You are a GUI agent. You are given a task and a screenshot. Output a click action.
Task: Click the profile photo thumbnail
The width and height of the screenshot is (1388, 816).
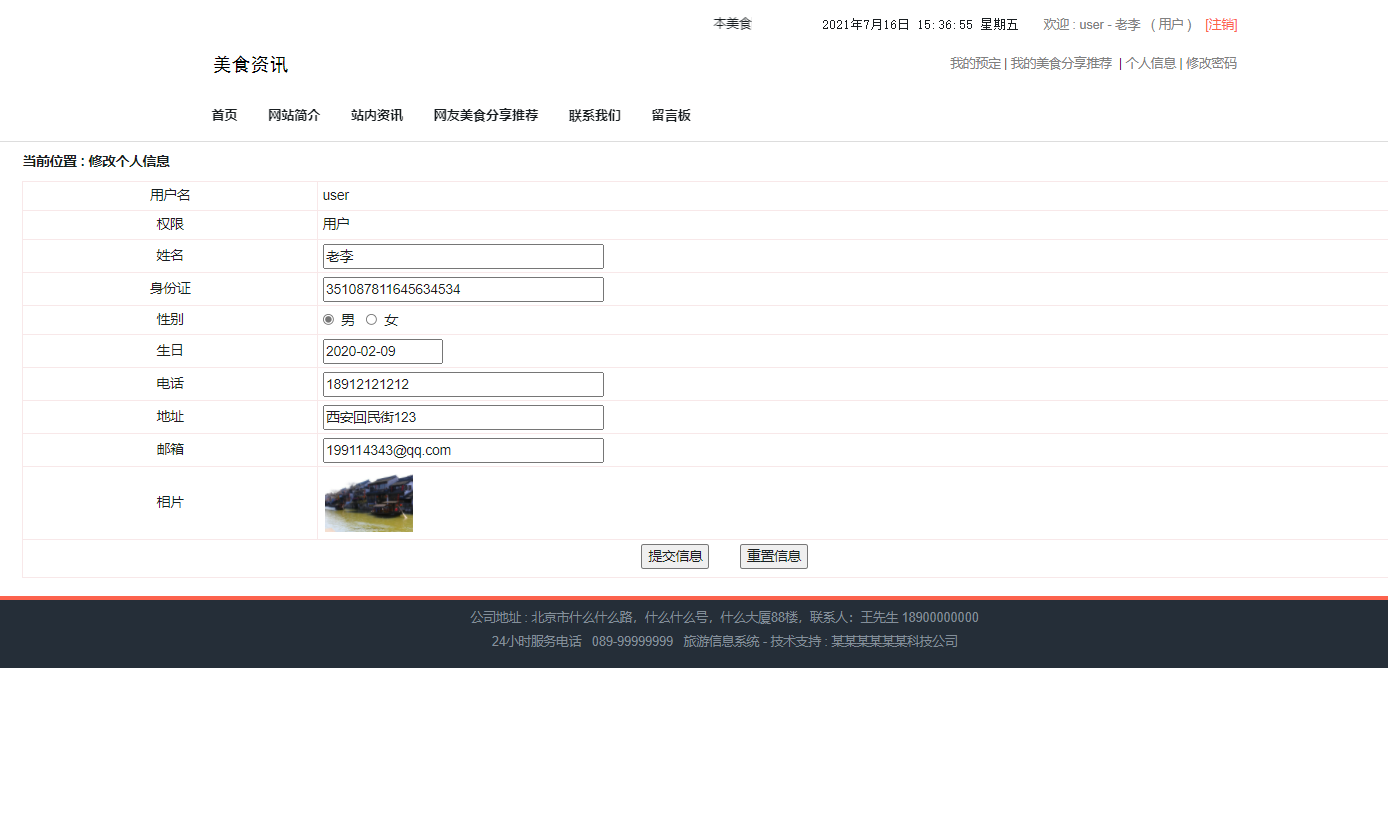tap(368, 503)
